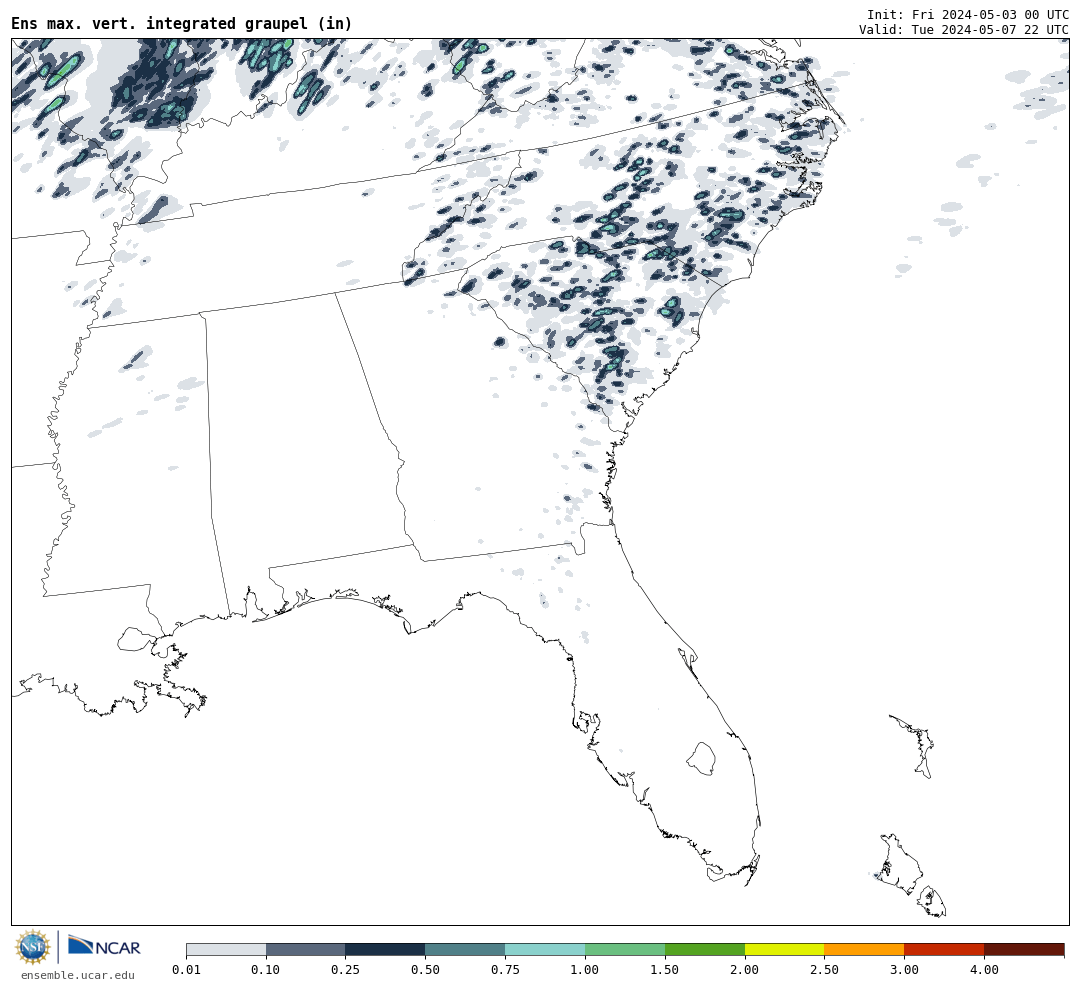The width and height of the screenshot is (1080, 988).
Task: Click the NCAR logo
Action: point(104,947)
